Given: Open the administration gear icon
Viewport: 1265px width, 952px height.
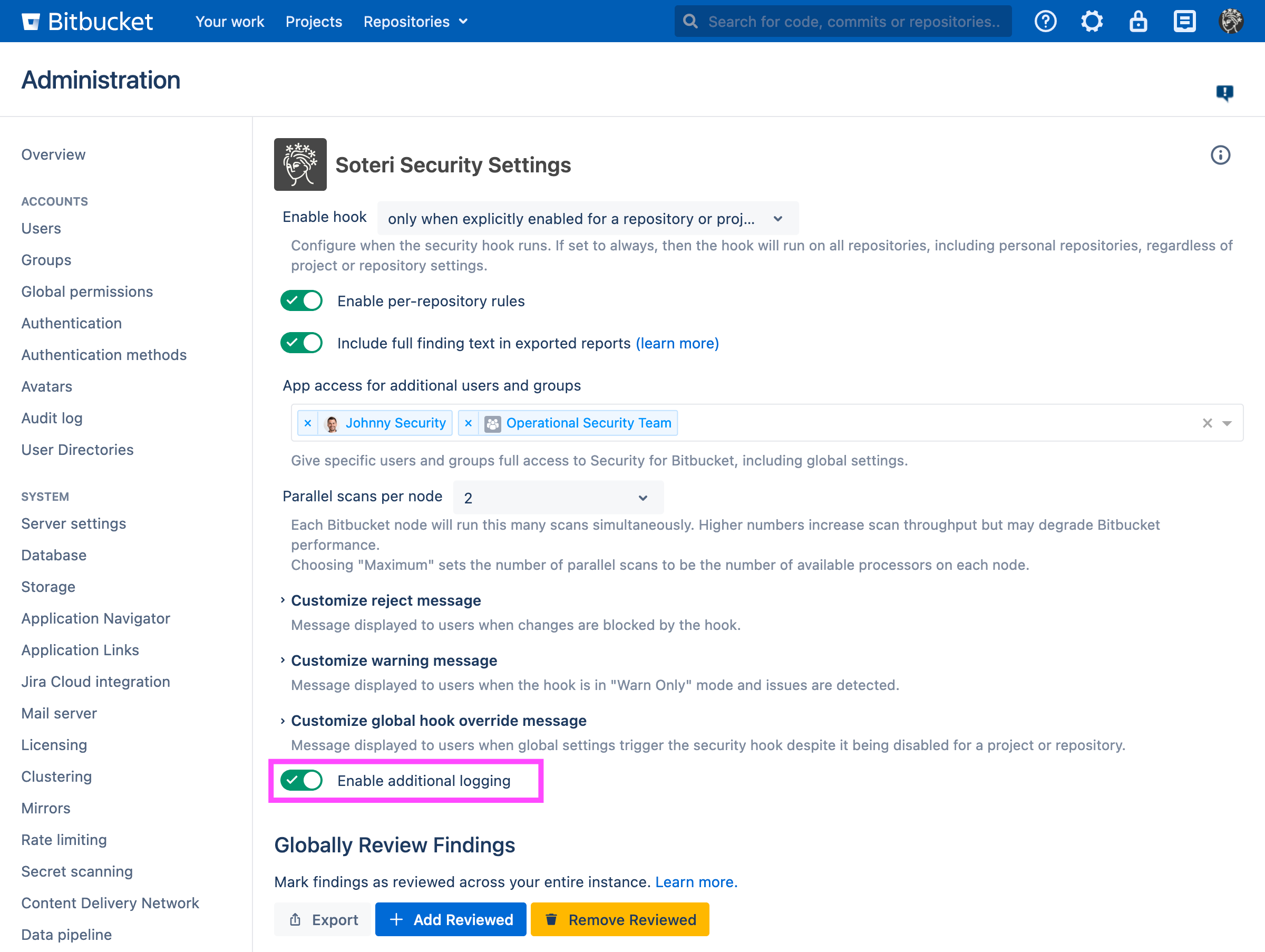Looking at the screenshot, I should tap(1091, 21).
